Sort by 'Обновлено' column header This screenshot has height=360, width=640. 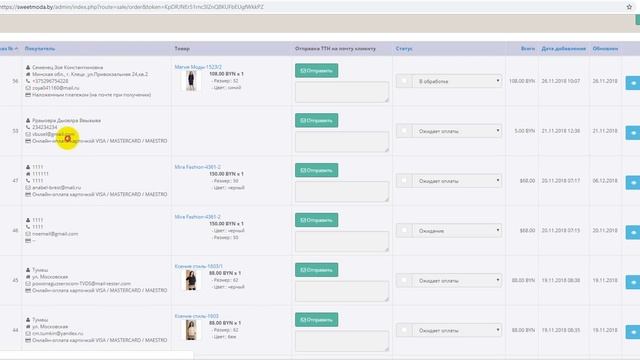[x=605, y=49]
